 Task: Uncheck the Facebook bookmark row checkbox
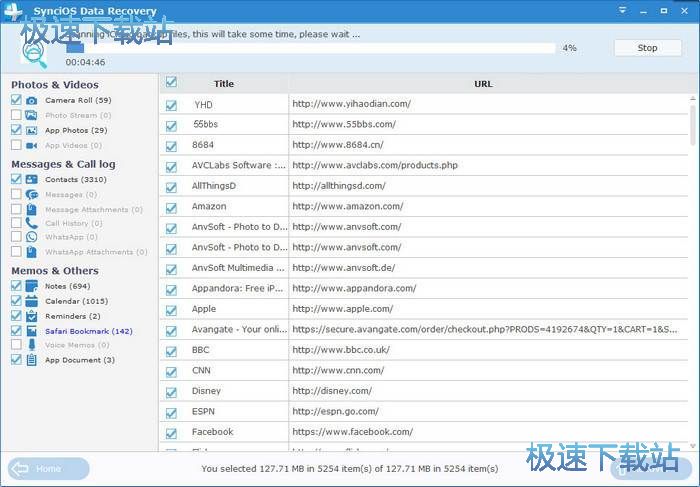(x=171, y=433)
